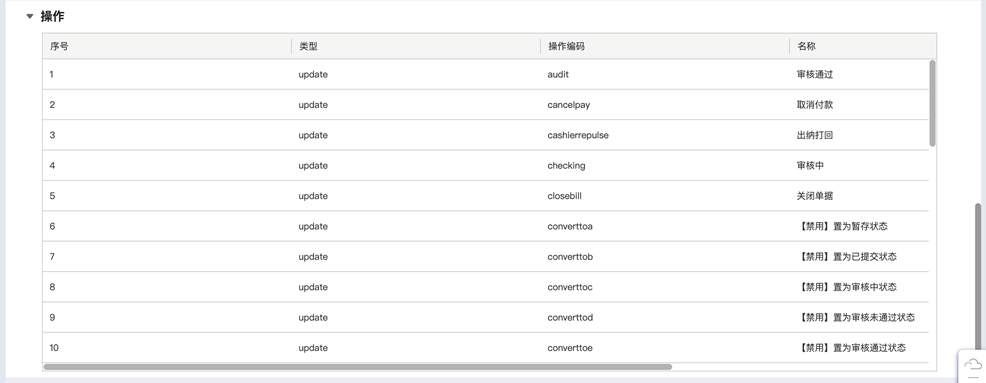Select the converttob code cell
986x383 pixels.
(665, 257)
